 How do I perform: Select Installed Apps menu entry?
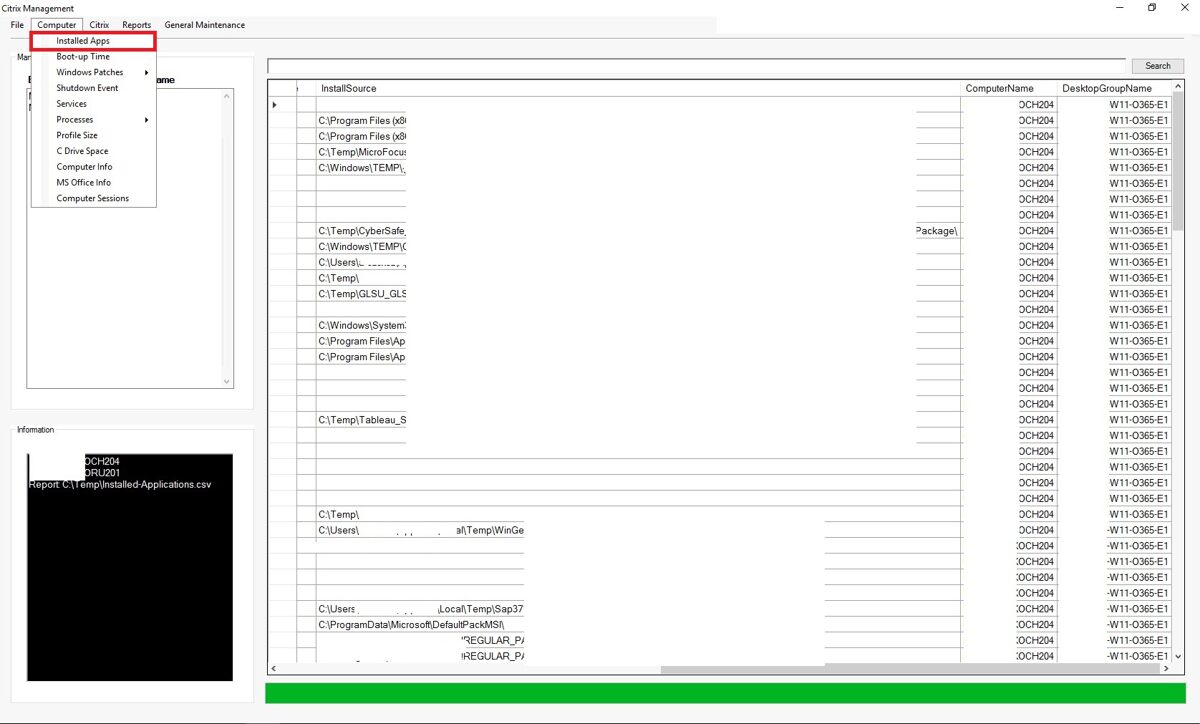coord(93,41)
